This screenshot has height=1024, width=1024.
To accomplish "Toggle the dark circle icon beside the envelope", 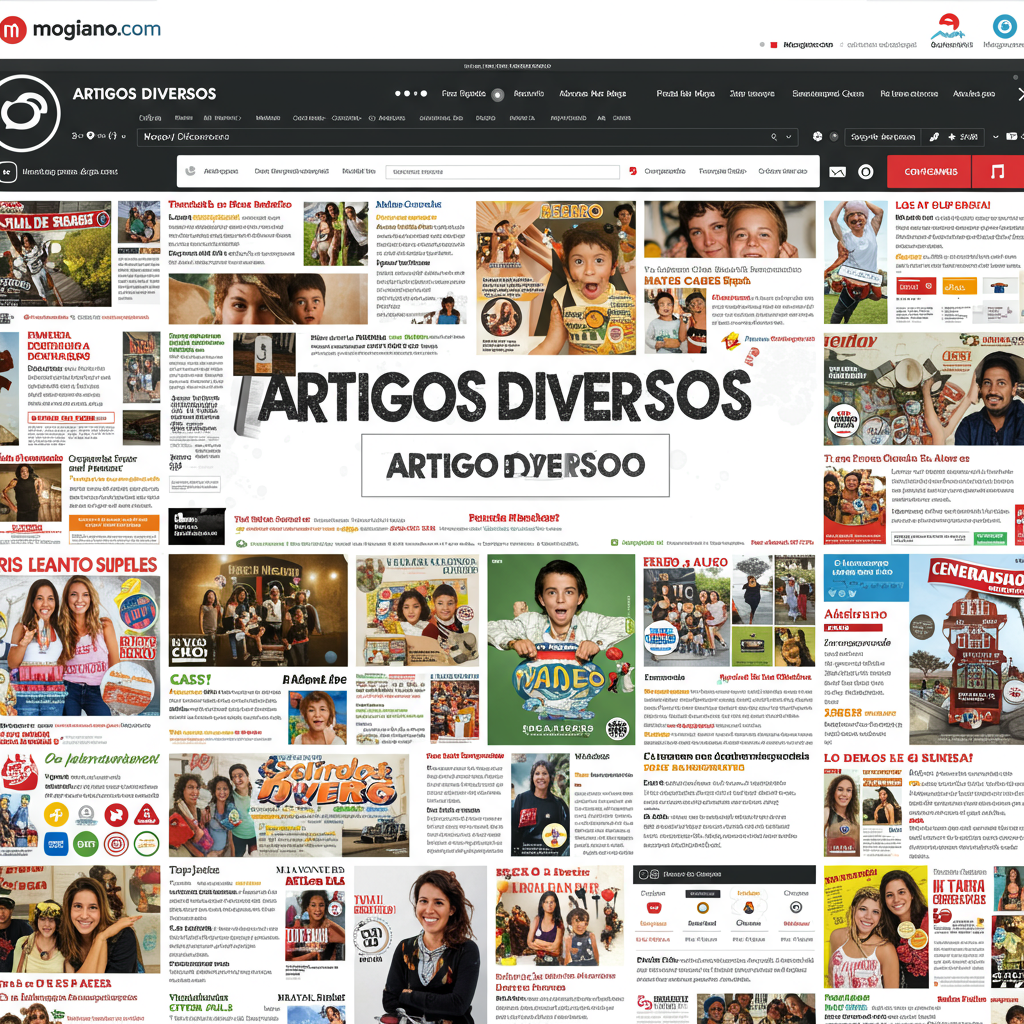I will (x=866, y=171).
